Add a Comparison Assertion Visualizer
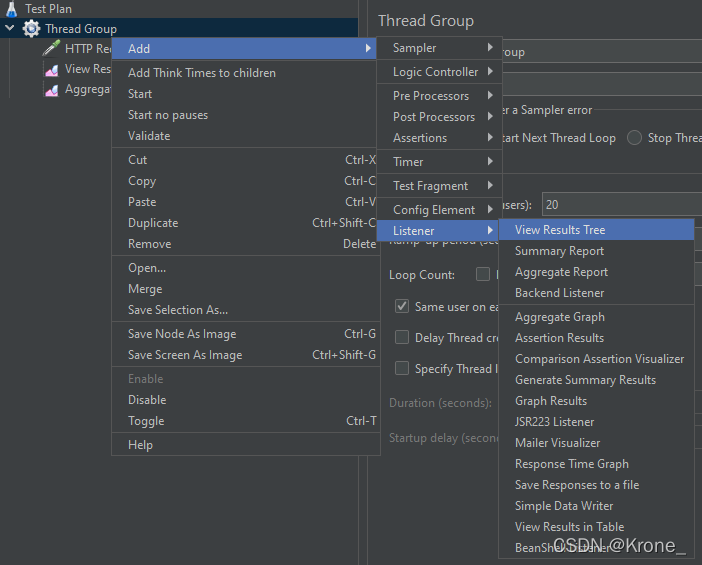The height and width of the screenshot is (565, 702). [x=596, y=359]
